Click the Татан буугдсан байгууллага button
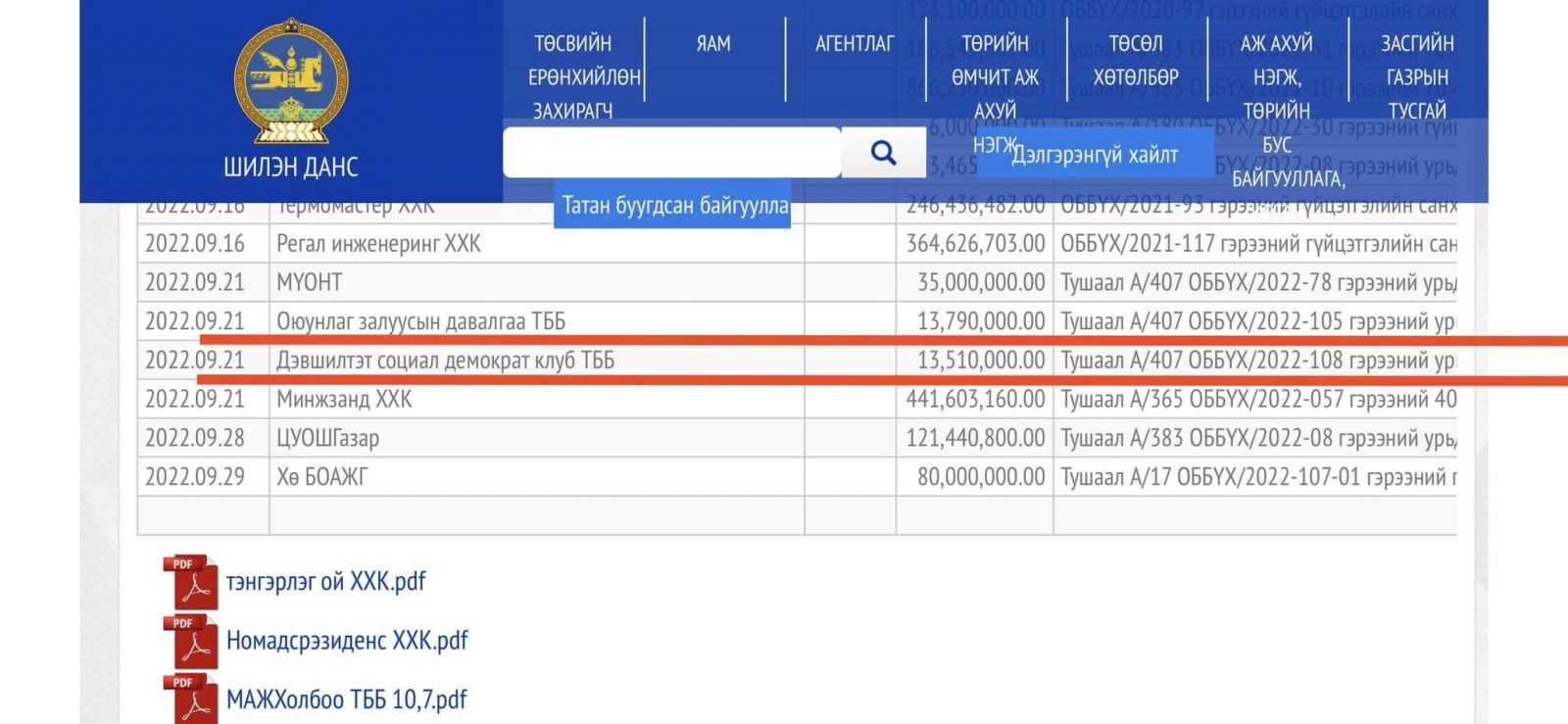Screen dimensions: 1568x724 [x=673, y=206]
